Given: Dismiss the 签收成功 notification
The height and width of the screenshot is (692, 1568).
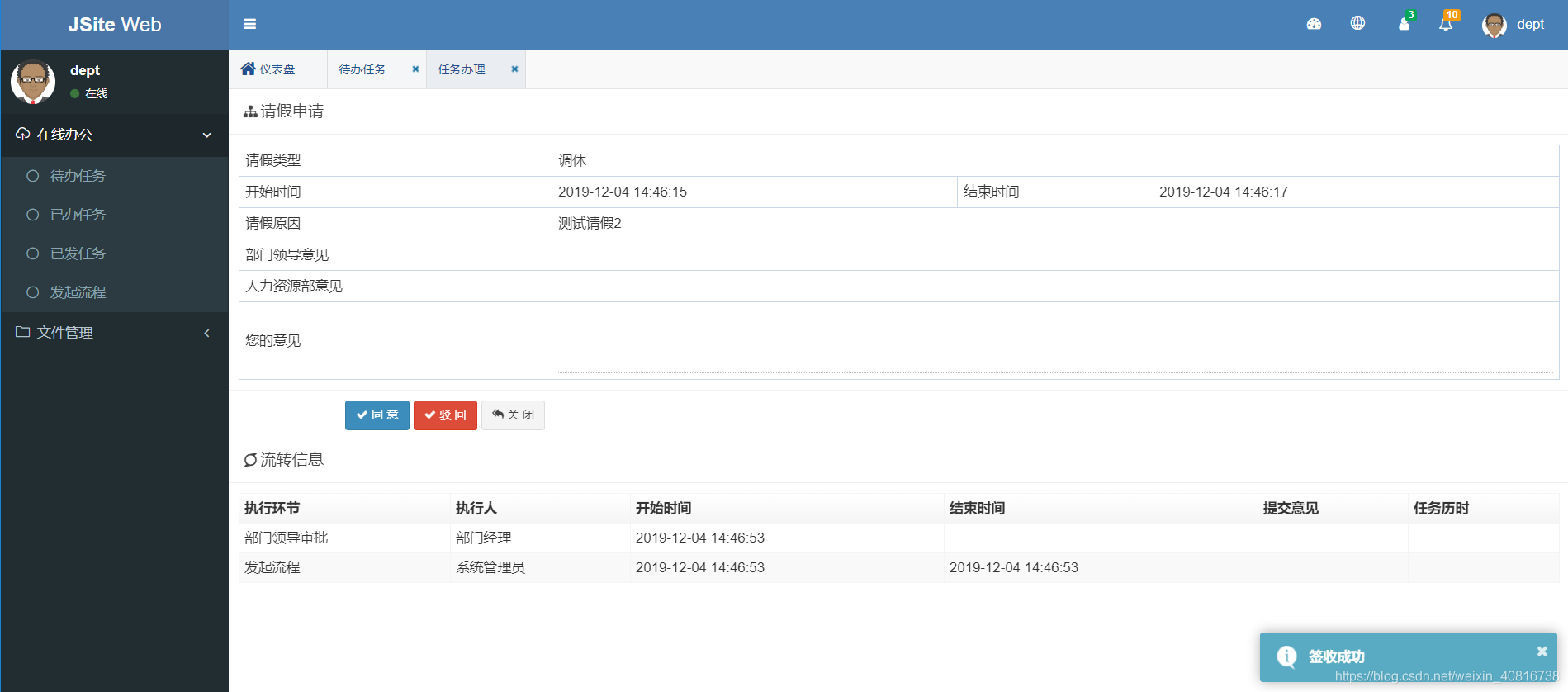Looking at the screenshot, I should 1542,652.
